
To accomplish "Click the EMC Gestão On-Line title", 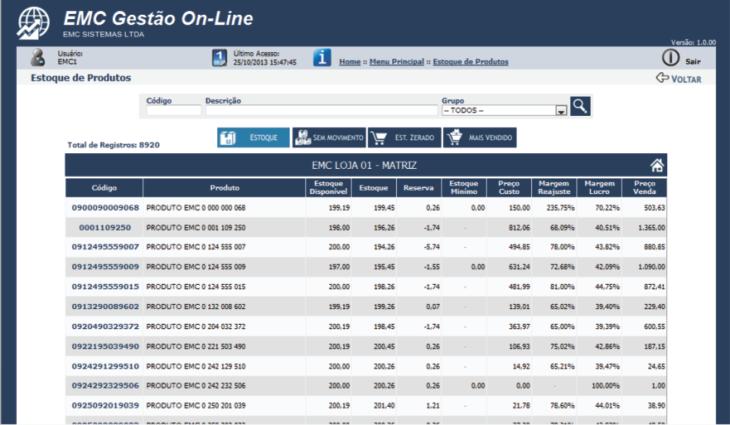I will (158, 19).
